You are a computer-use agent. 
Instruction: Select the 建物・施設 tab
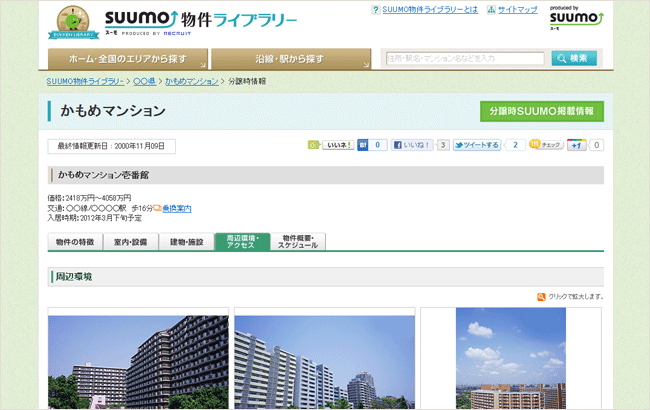[186, 242]
